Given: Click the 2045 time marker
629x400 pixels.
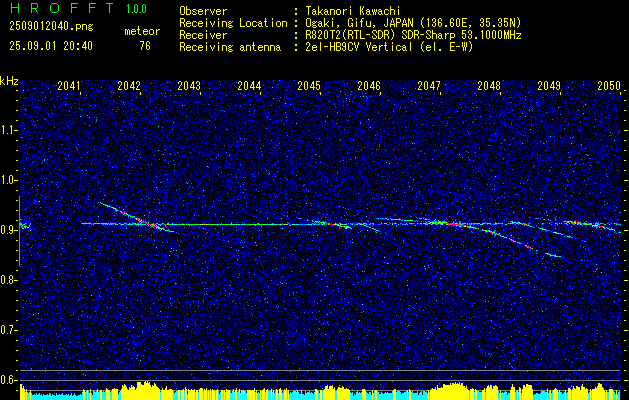Looking at the screenshot, I should click(309, 86).
